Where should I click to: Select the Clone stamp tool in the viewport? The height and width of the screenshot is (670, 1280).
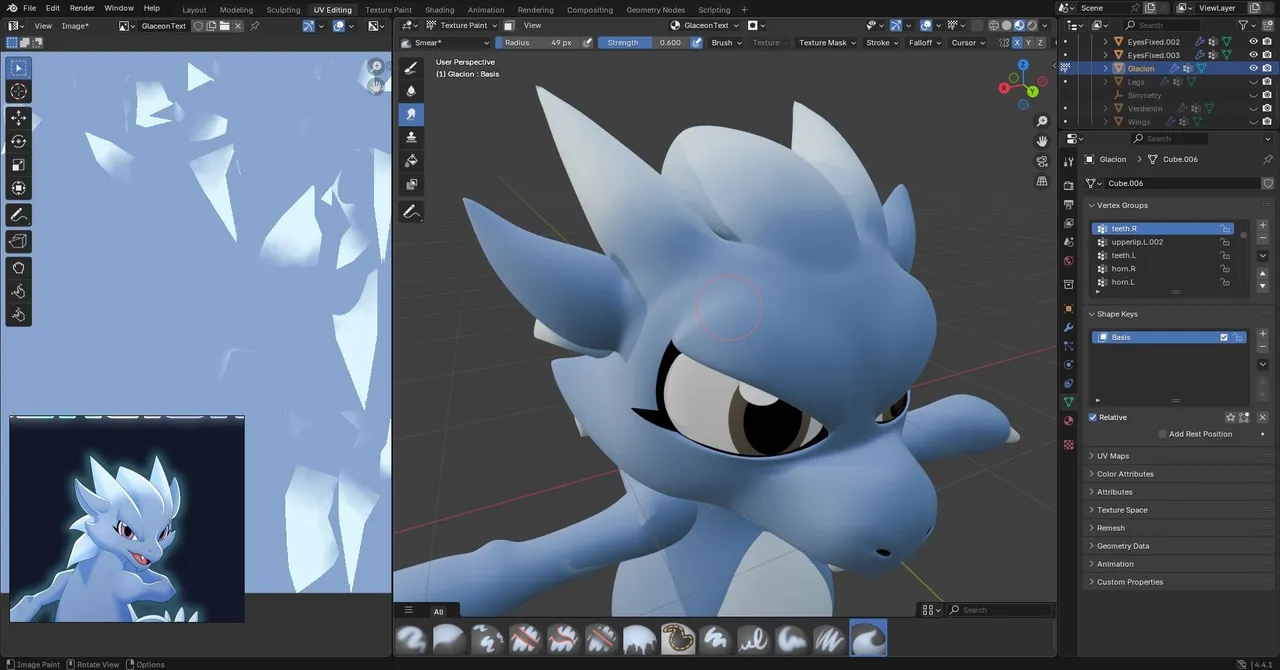411,138
